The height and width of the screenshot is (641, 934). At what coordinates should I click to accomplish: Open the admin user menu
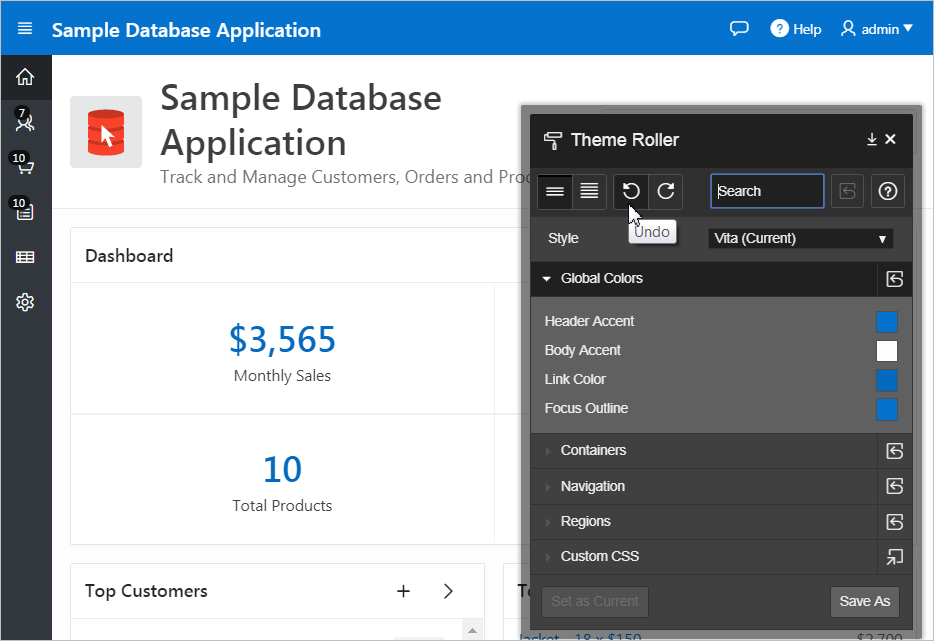[876, 29]
